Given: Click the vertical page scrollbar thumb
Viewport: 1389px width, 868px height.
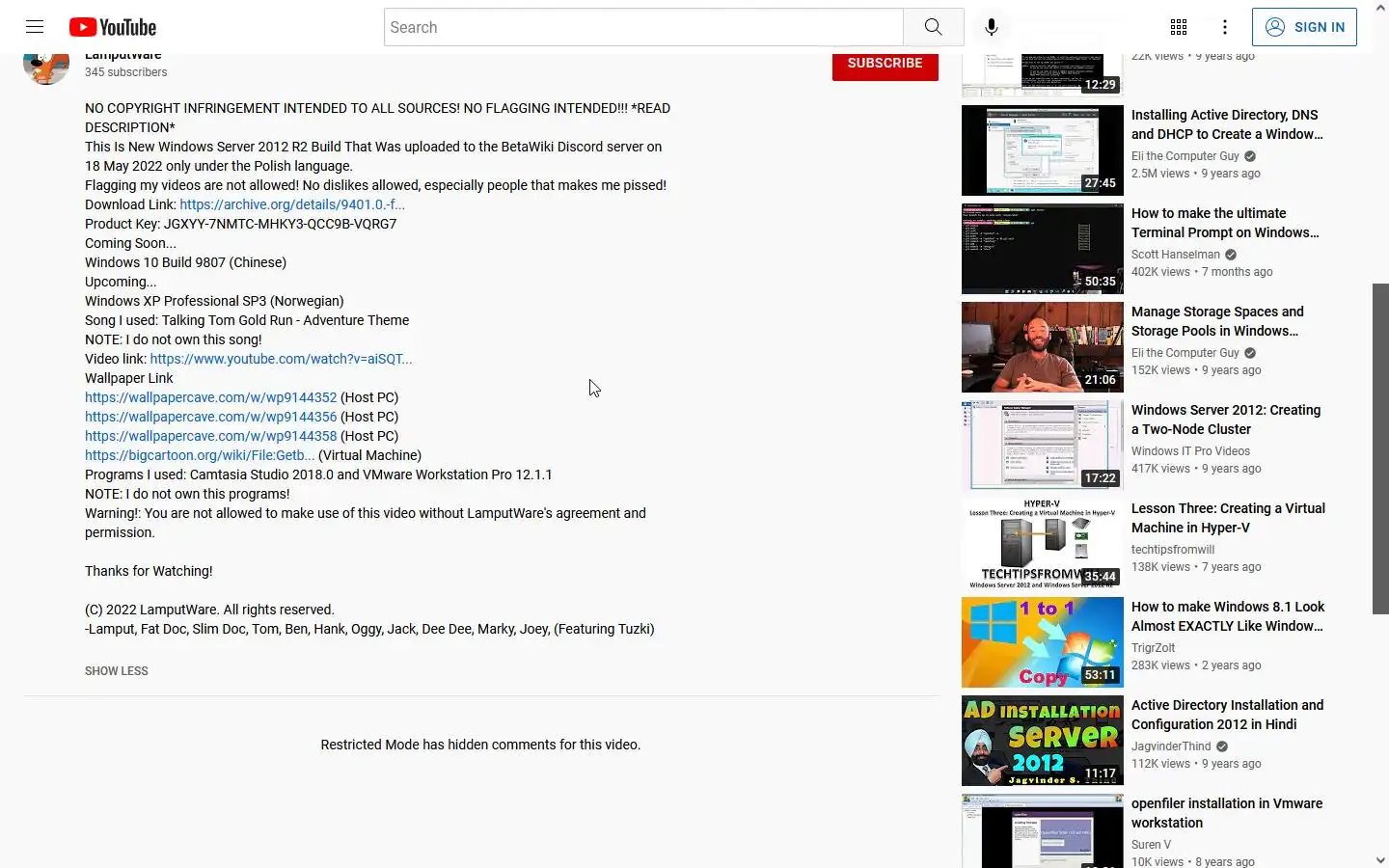Looking at the screenshot, I should pos(1380,449).
